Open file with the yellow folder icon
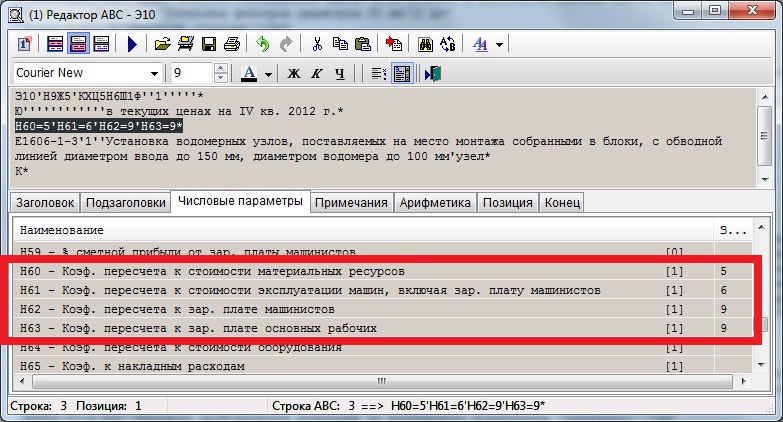This screenshot has height=422, width=783. [162, 44]
